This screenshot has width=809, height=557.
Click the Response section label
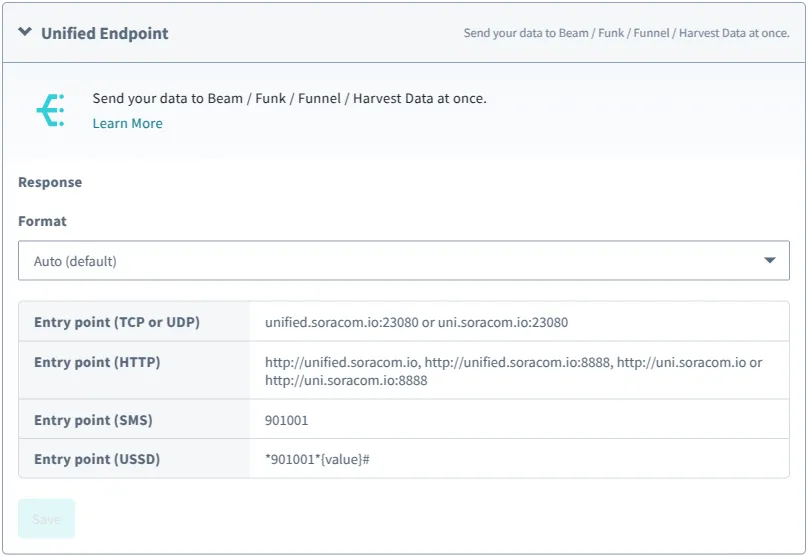click(x=50, y=182)
